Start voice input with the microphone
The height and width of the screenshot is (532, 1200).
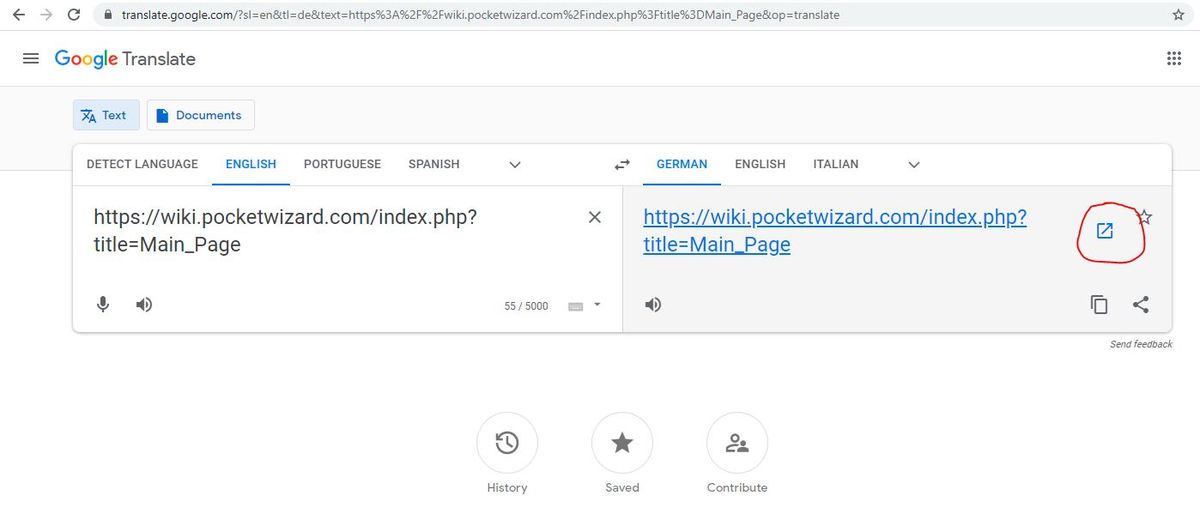click(103, 305)
